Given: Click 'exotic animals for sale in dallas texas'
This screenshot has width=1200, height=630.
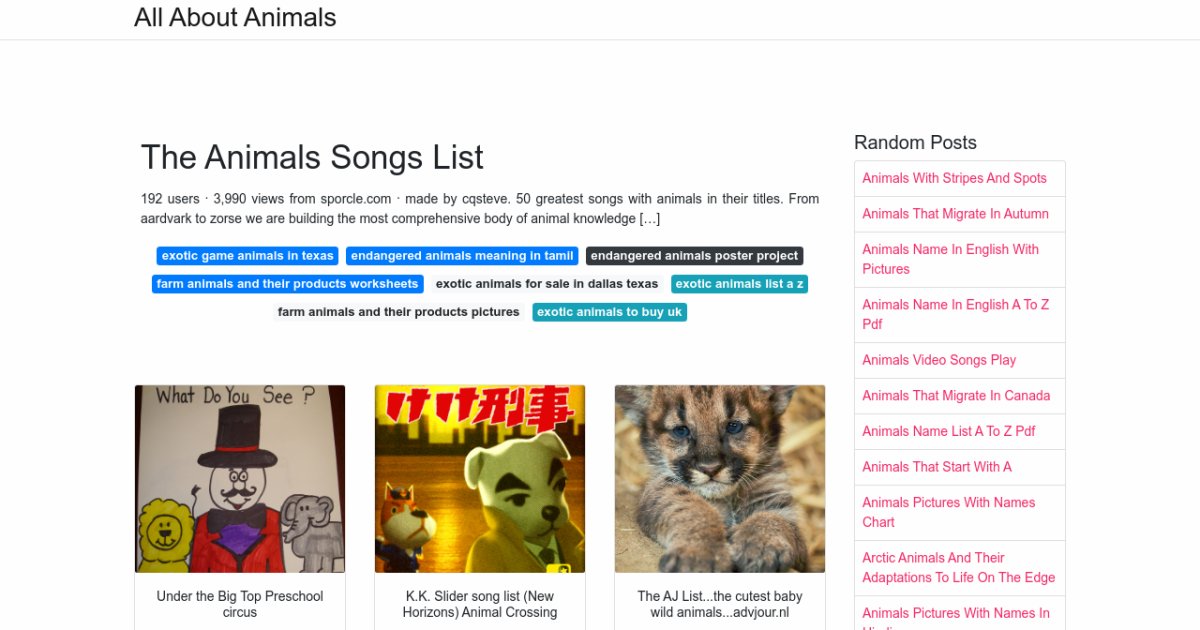Looking at the screenshot, I should coord(547,284).
